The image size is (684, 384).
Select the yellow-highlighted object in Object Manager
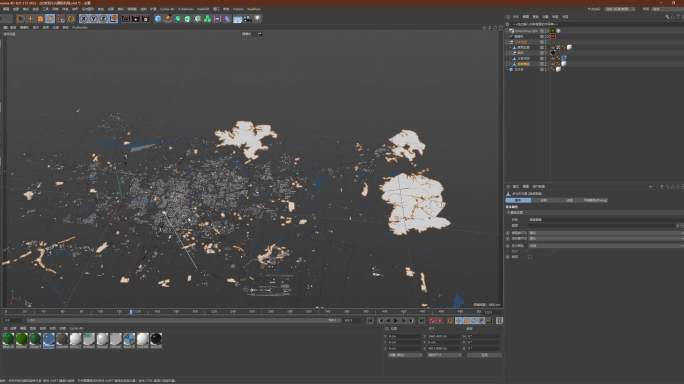click(523, 64)
